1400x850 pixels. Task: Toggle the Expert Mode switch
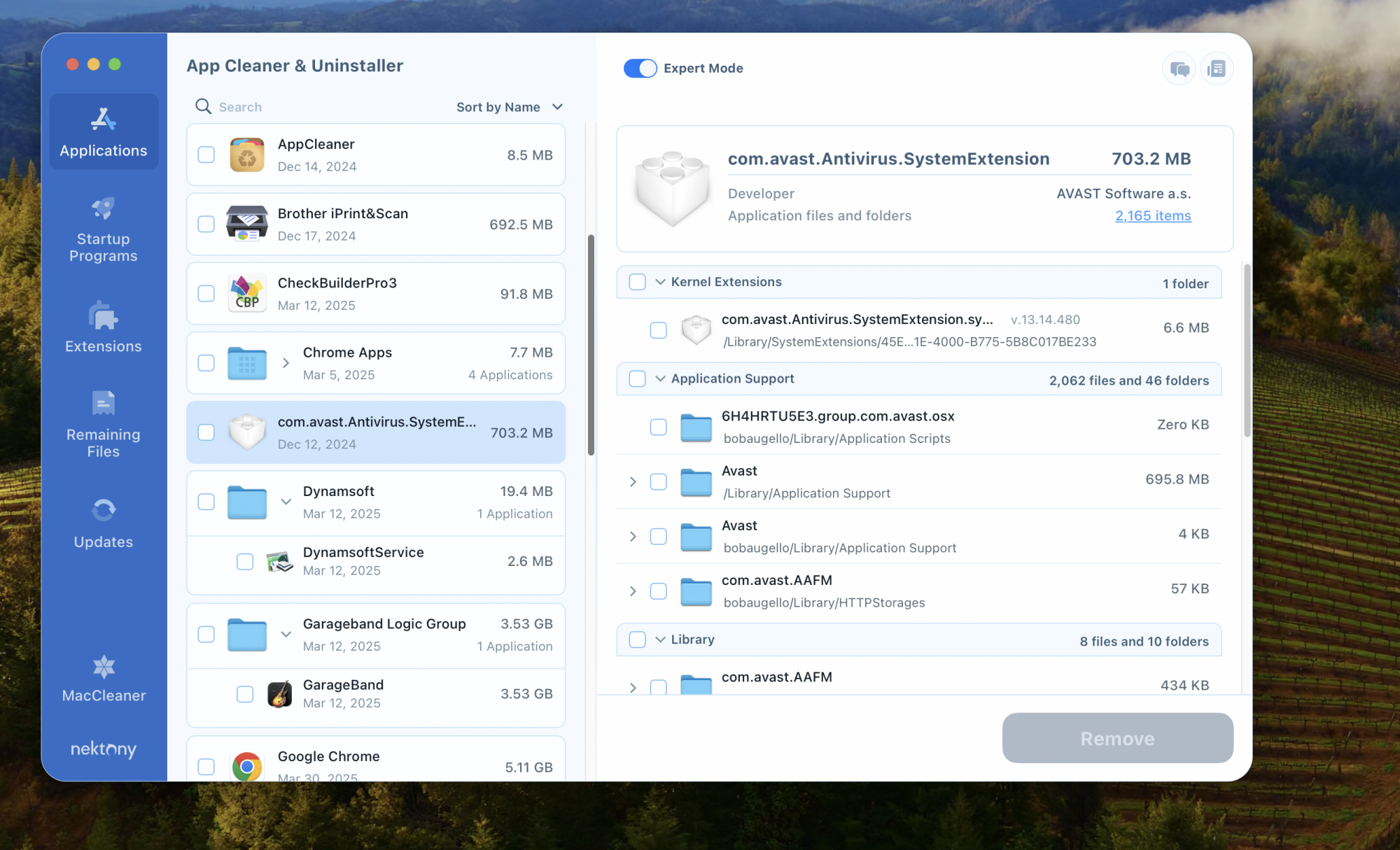tap(640, 68)
